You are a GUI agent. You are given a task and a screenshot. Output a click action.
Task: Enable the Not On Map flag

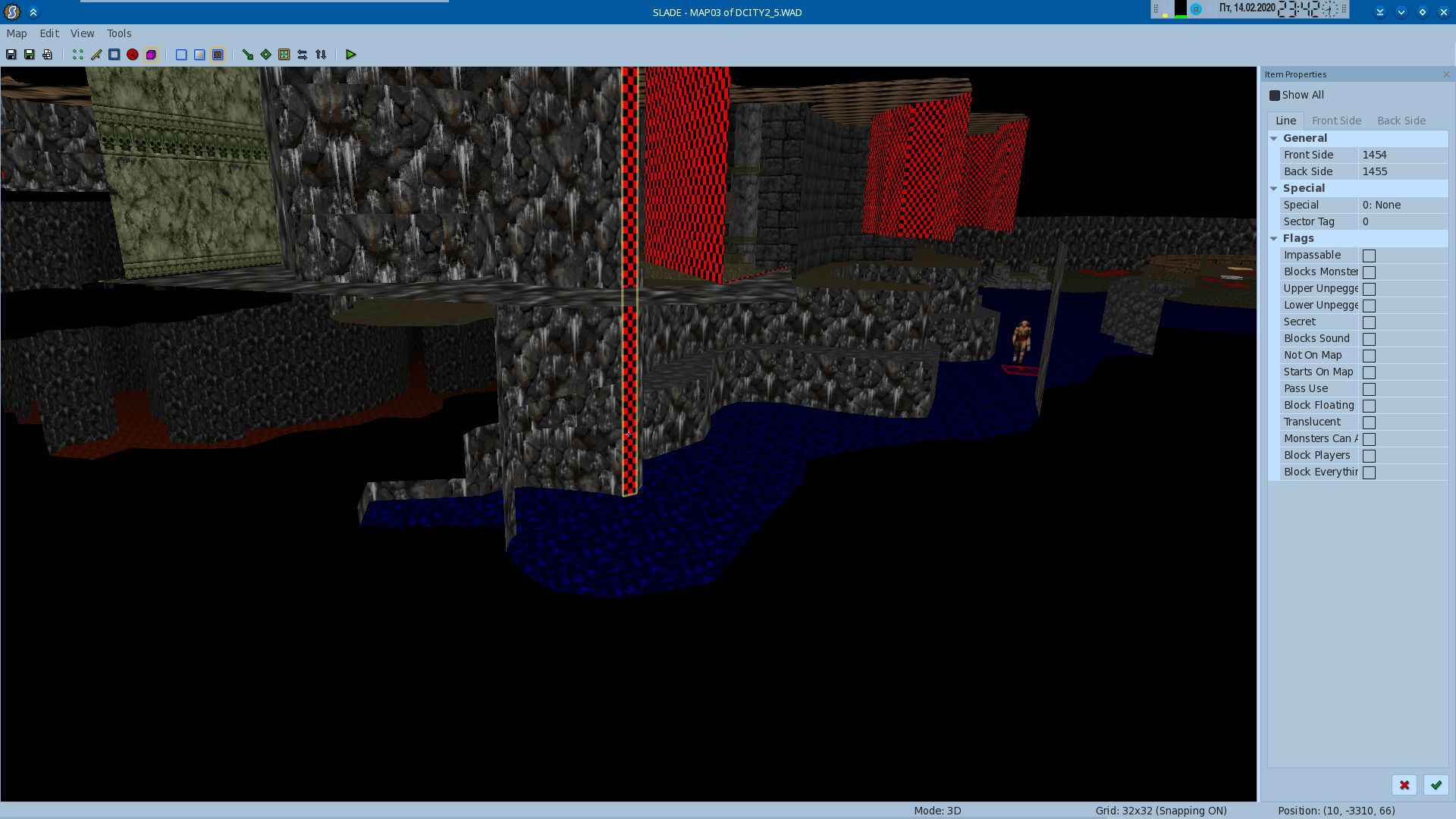click(1369, 356)
